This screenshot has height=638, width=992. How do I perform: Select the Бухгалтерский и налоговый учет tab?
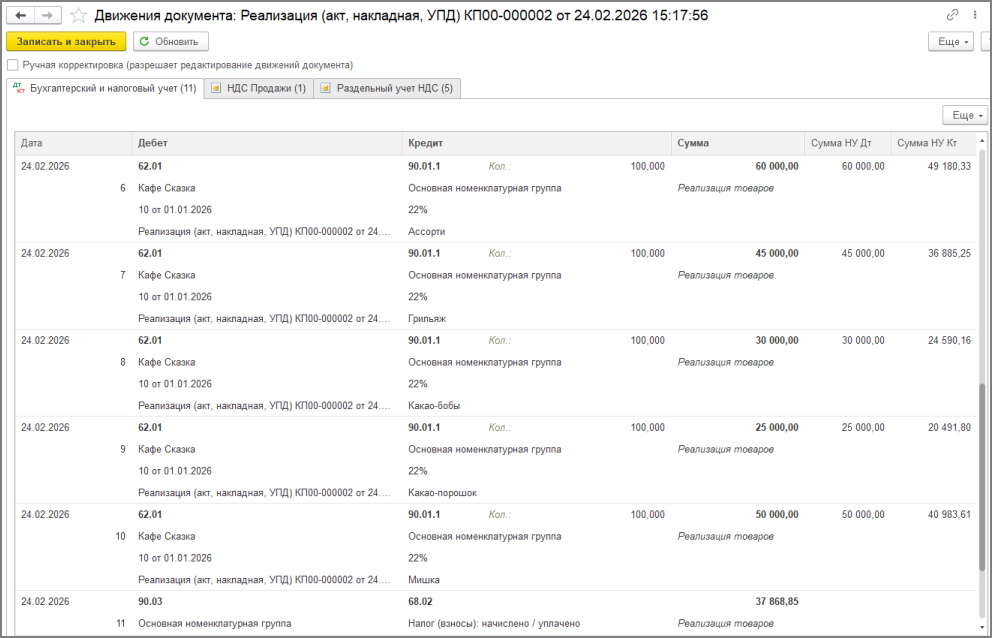pyautogui.click(x=104, y=89)
